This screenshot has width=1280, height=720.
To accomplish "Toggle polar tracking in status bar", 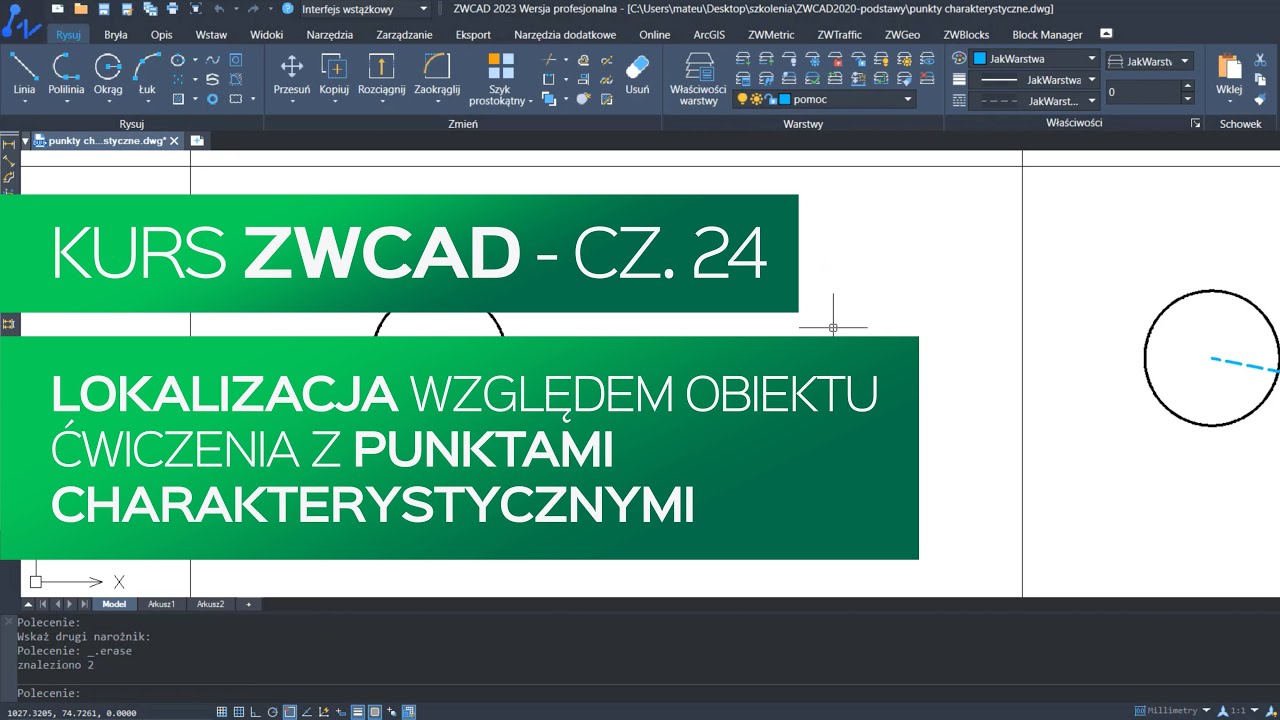I will click(x=272, y=712).
